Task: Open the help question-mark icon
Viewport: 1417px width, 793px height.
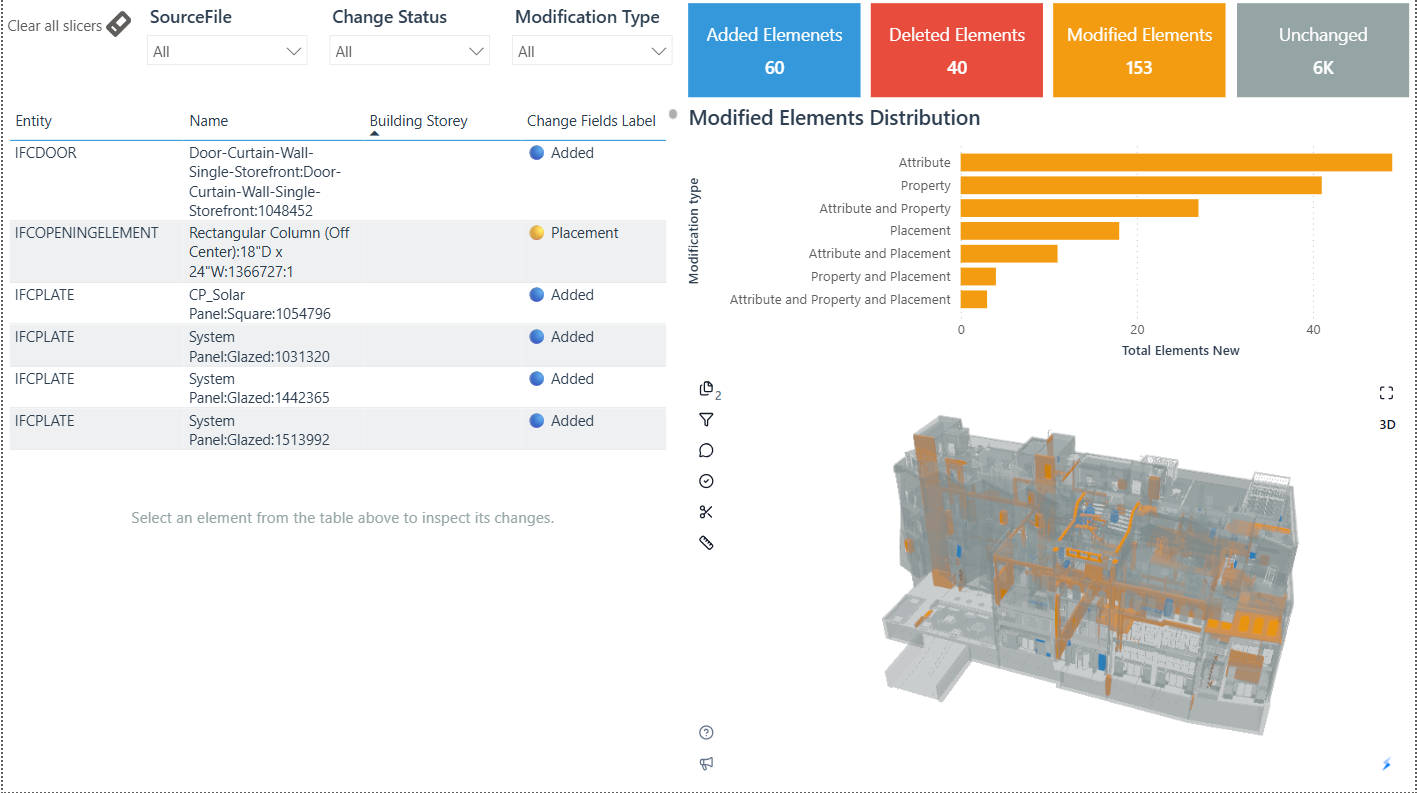Action: (x=706, y=733)
